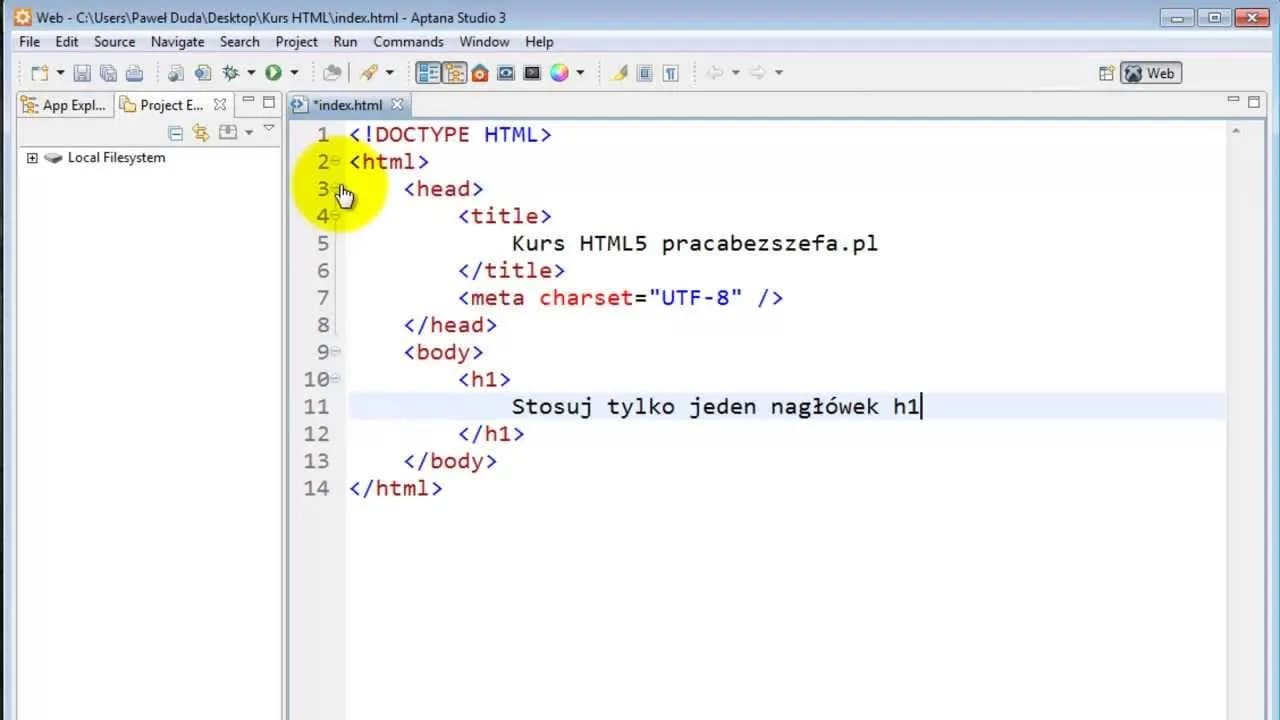Click the Web perspective button

point(1150,72)
